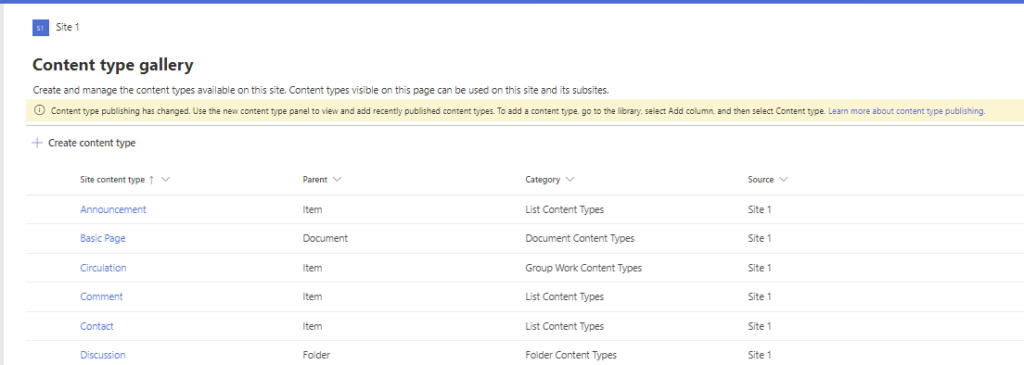1024x365 pixels.
Task: Click Site 1 source in Circulation row
Action: coord(760,268)
